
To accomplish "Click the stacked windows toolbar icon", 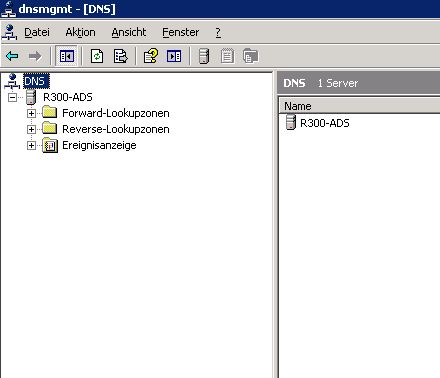I will click(x=251, y=56).
